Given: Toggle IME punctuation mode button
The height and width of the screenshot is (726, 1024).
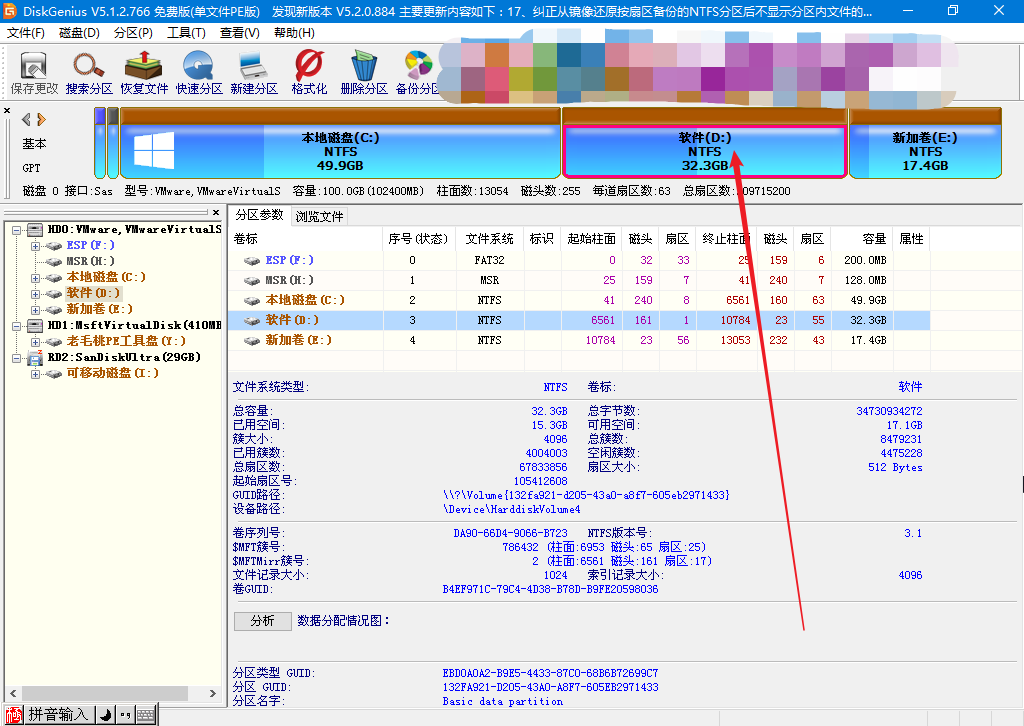Looking at the screenshot, I should [x=126, y=714].
